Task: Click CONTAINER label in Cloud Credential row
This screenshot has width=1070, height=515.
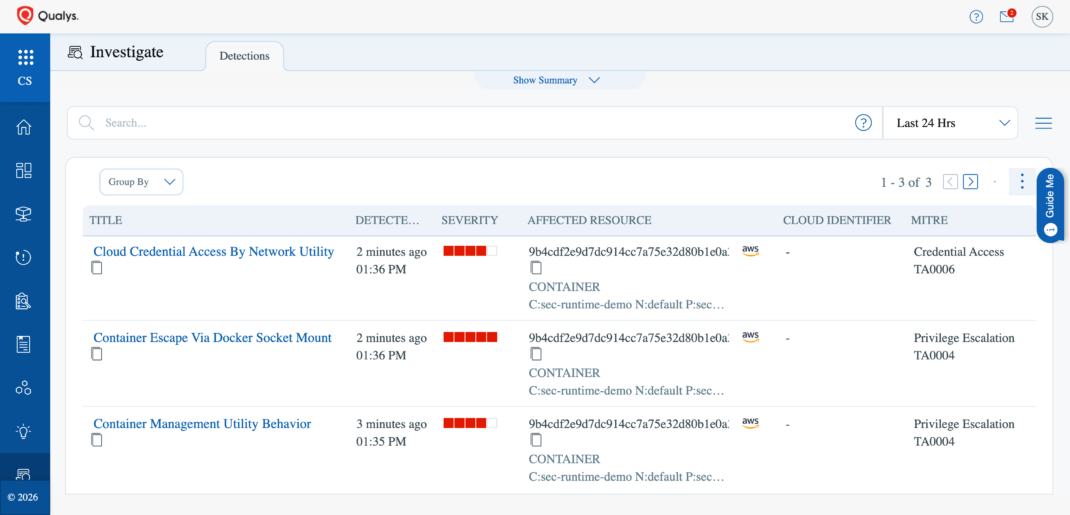Action: pyautogui.click(x=564, y=286)
